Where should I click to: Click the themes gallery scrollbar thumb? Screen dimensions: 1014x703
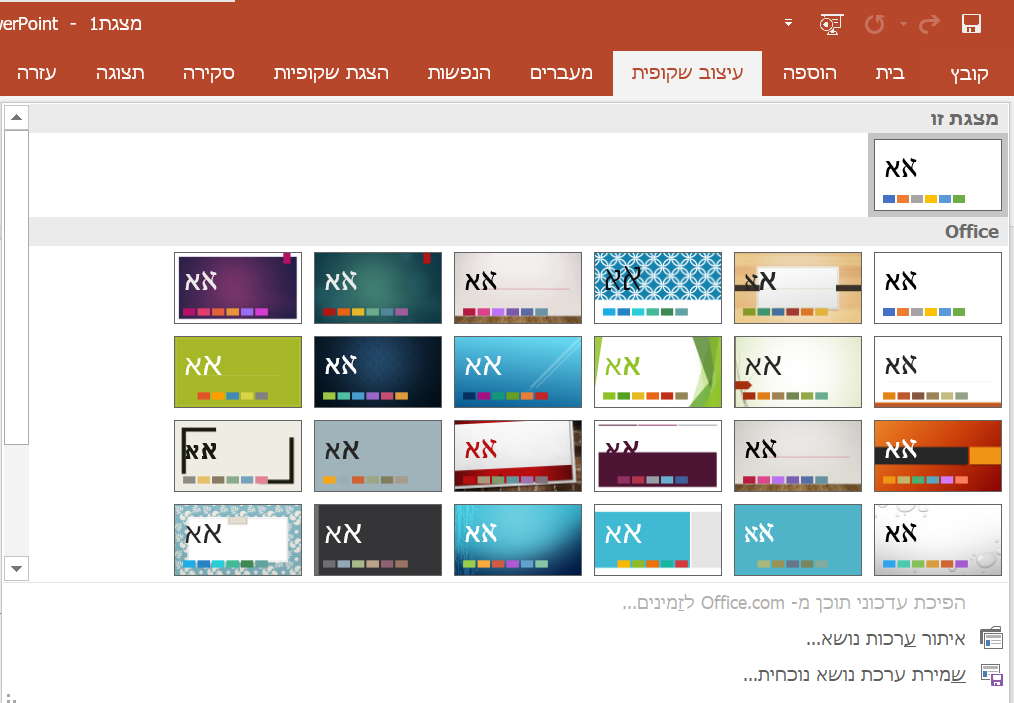coord(16,287)
